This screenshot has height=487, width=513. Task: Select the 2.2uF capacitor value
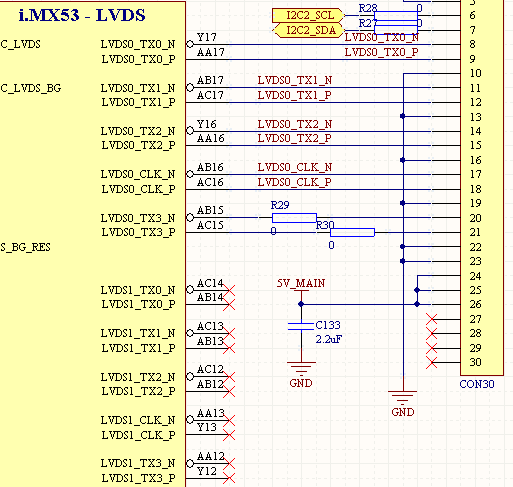(x=329, y=339)
